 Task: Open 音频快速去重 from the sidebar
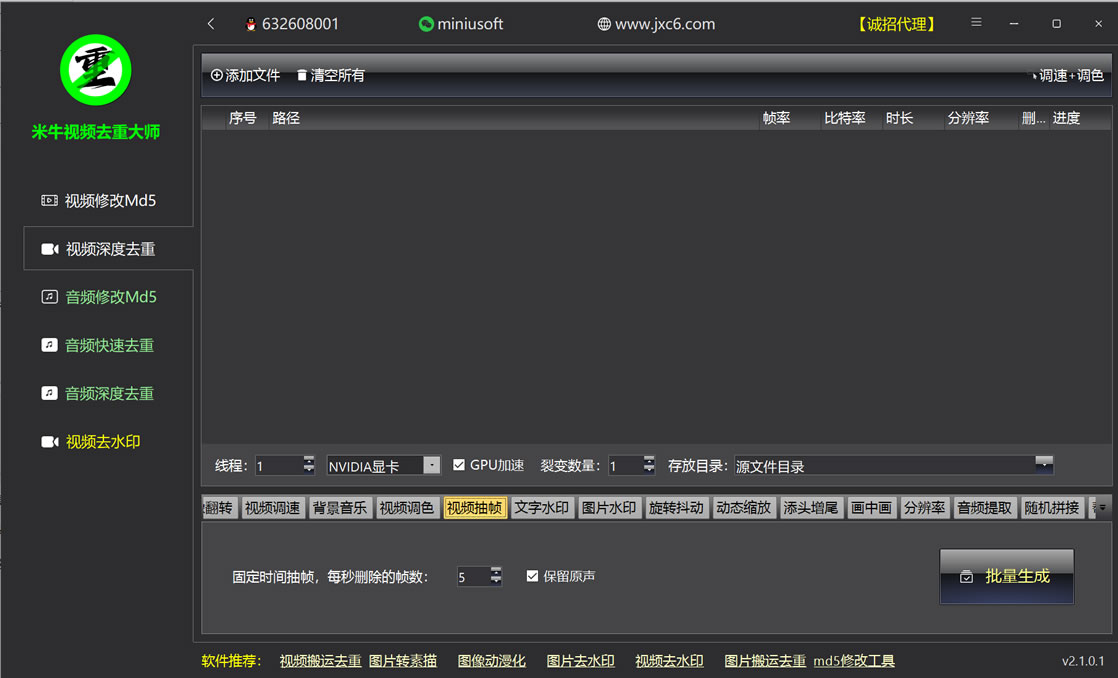[x=109, y=346]
